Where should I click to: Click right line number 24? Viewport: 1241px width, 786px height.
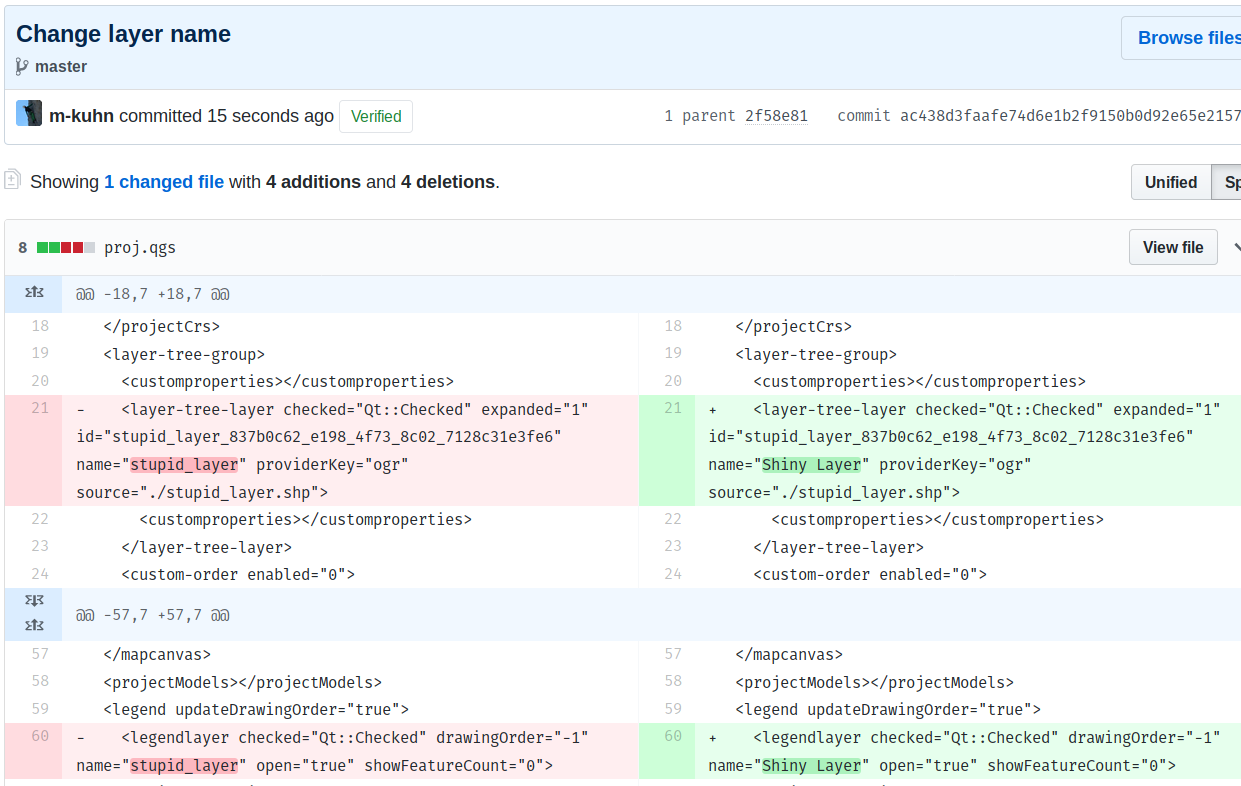673,574
